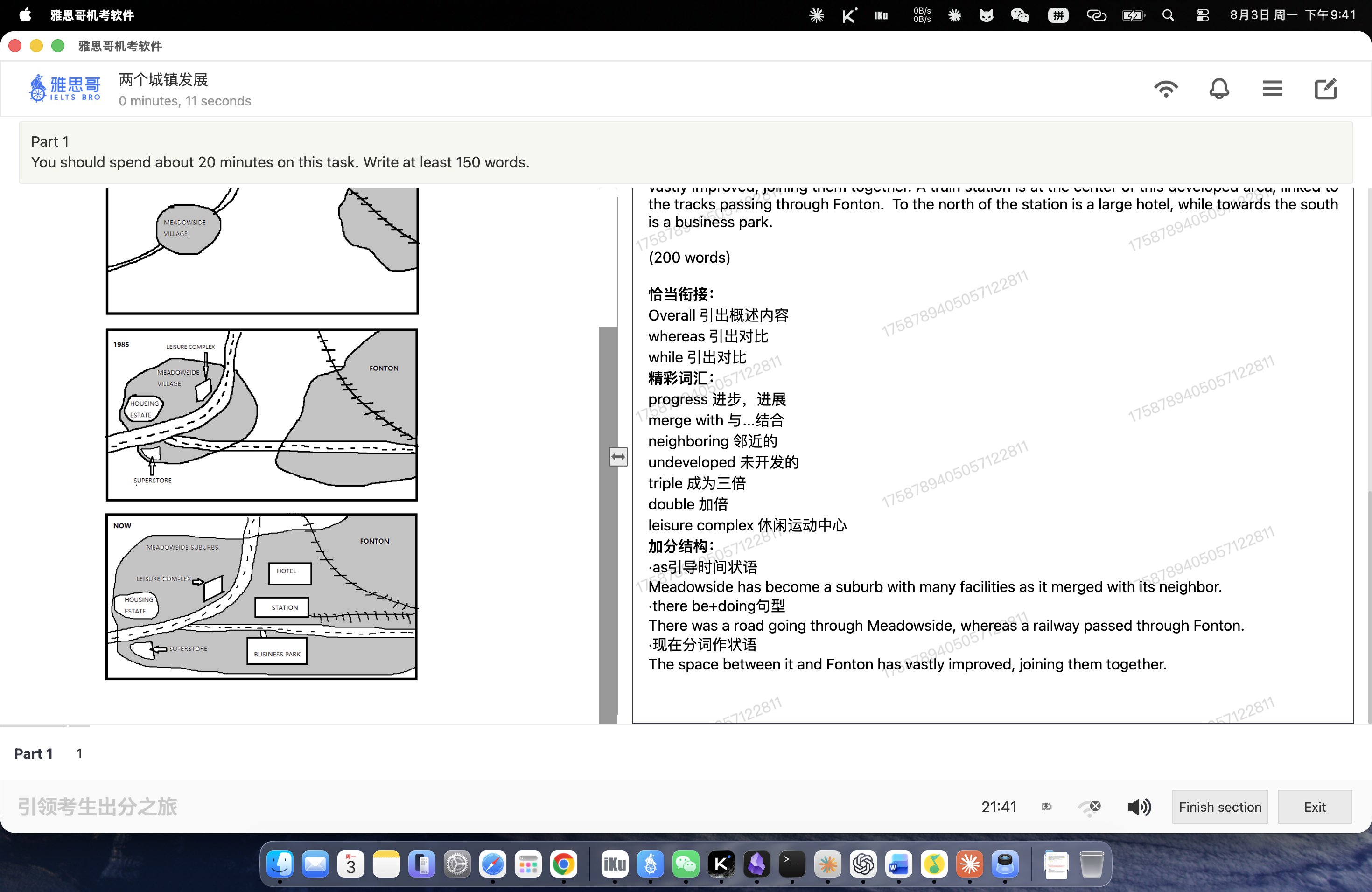Open Calendar from the dock
This screenshot has height=892, width=1372.
pos(350,864)
